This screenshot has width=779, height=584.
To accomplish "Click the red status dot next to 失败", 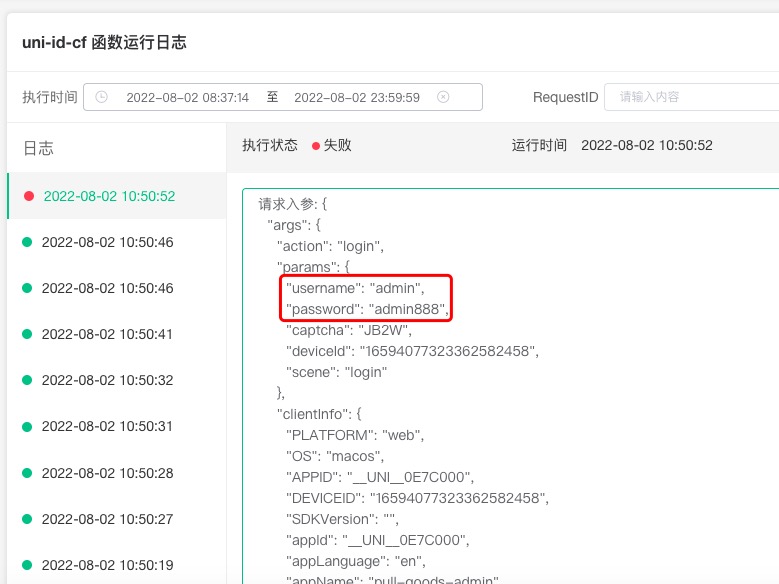I will click(x=316, y=146).
